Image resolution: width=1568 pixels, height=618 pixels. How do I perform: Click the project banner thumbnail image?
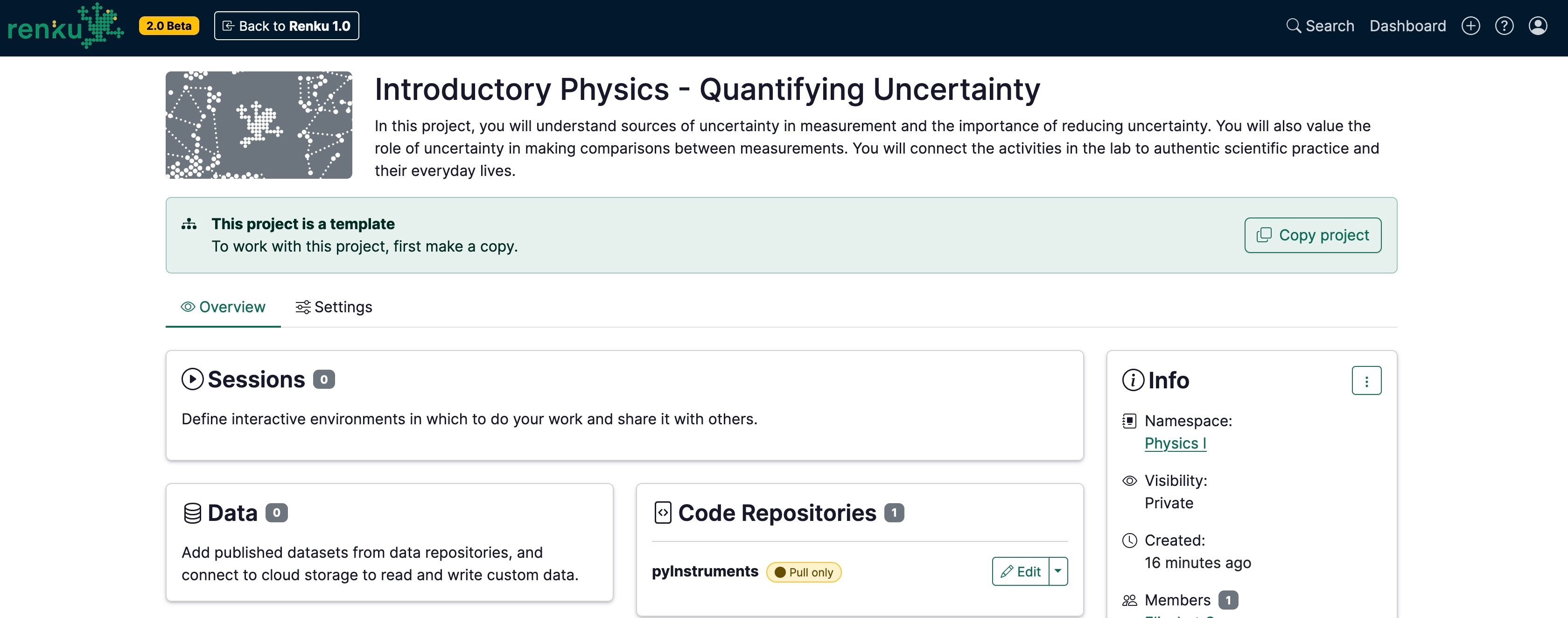(259, 125)
